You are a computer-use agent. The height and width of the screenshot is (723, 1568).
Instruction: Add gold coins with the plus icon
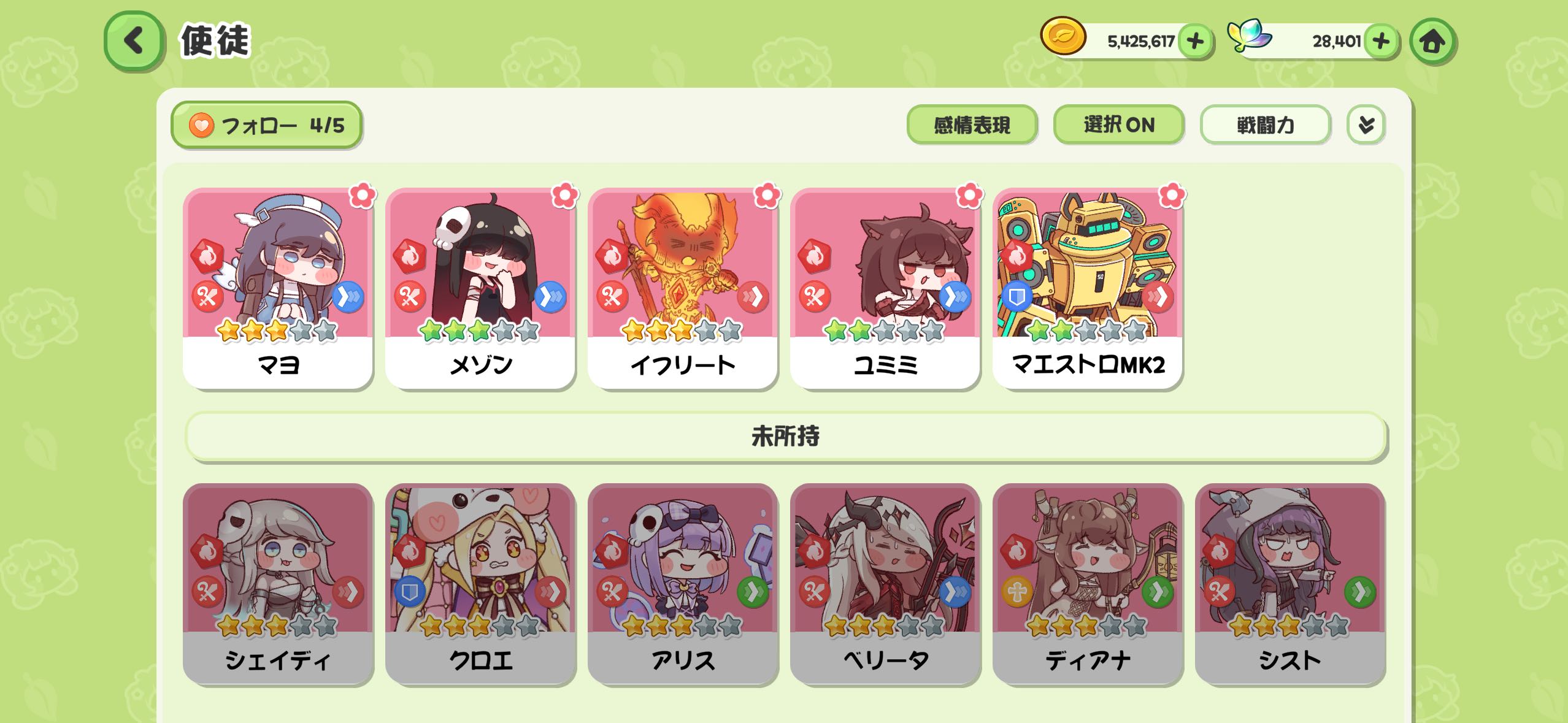coord(1195,42)
